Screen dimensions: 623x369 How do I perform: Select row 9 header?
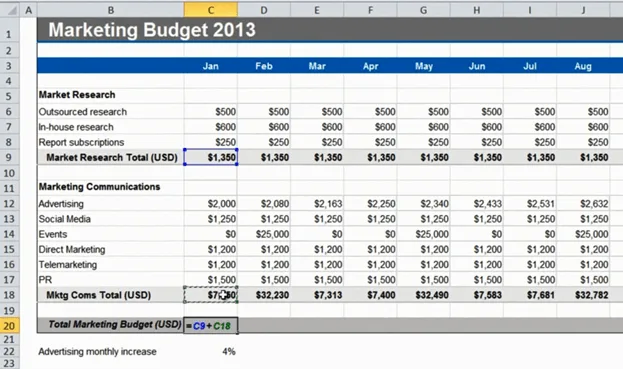9,158
